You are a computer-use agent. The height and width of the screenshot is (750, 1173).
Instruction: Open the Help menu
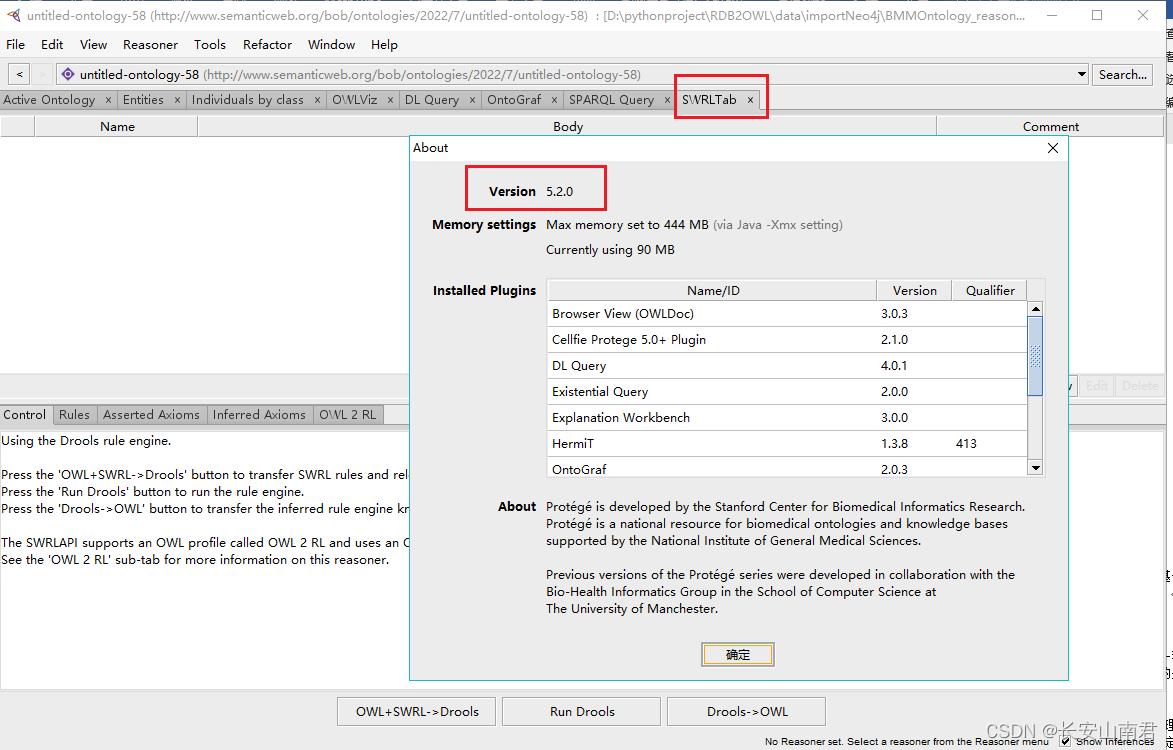(x=385, y=45)
